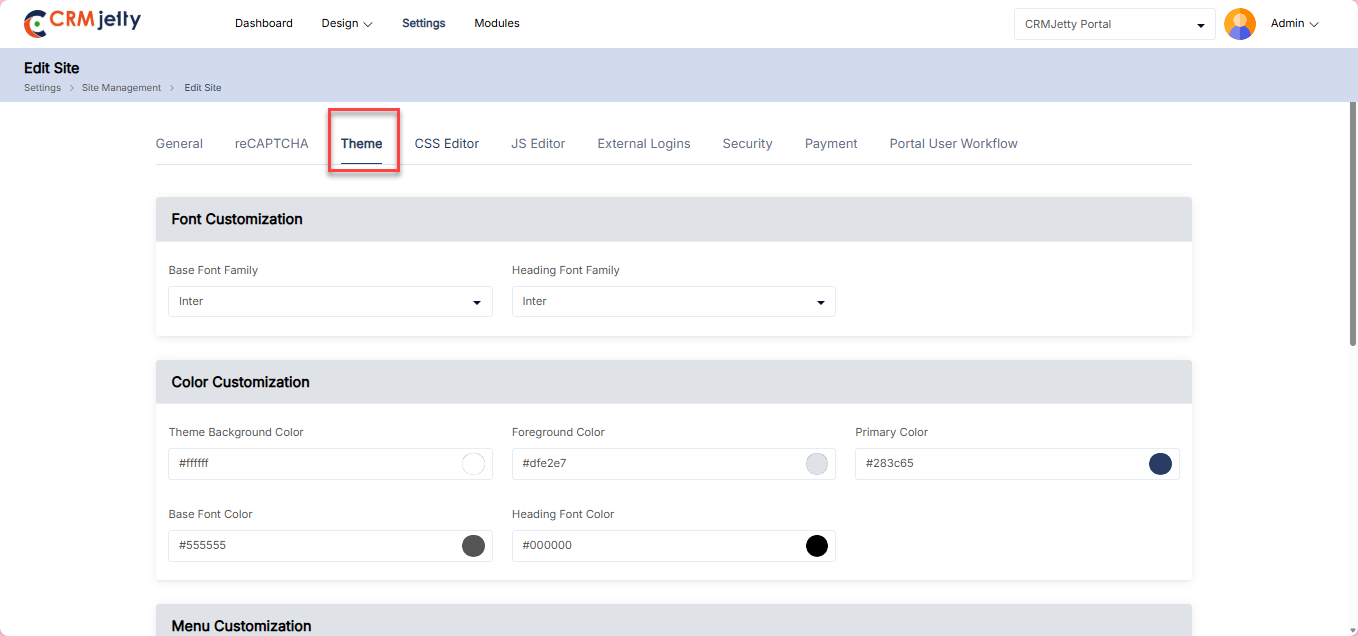Viewport: 1358px width, 636px height.
Task: Click the Heading Font Color black swatch
Action: (x=817, y=546)
